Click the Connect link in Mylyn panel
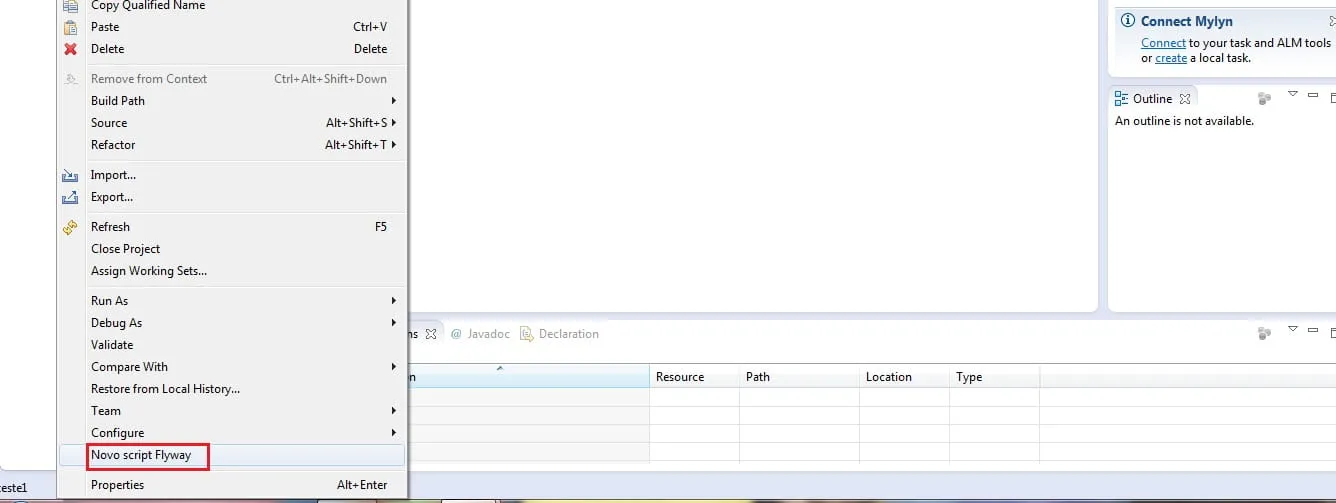The image size is (1336, 503). pyautogui.click(x=1163, y=43)
